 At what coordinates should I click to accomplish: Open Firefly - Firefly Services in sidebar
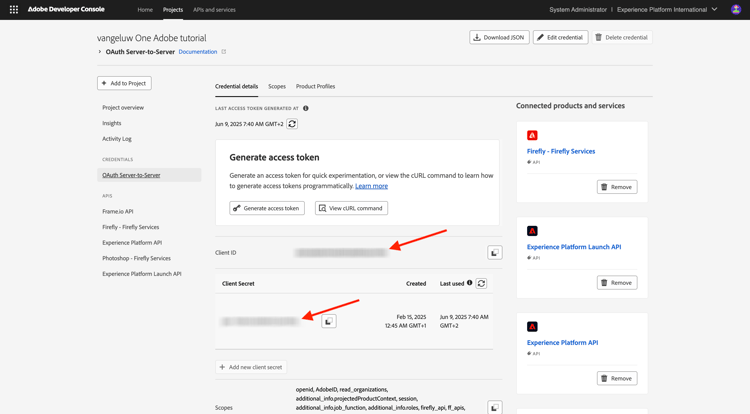tap(131, 227)
